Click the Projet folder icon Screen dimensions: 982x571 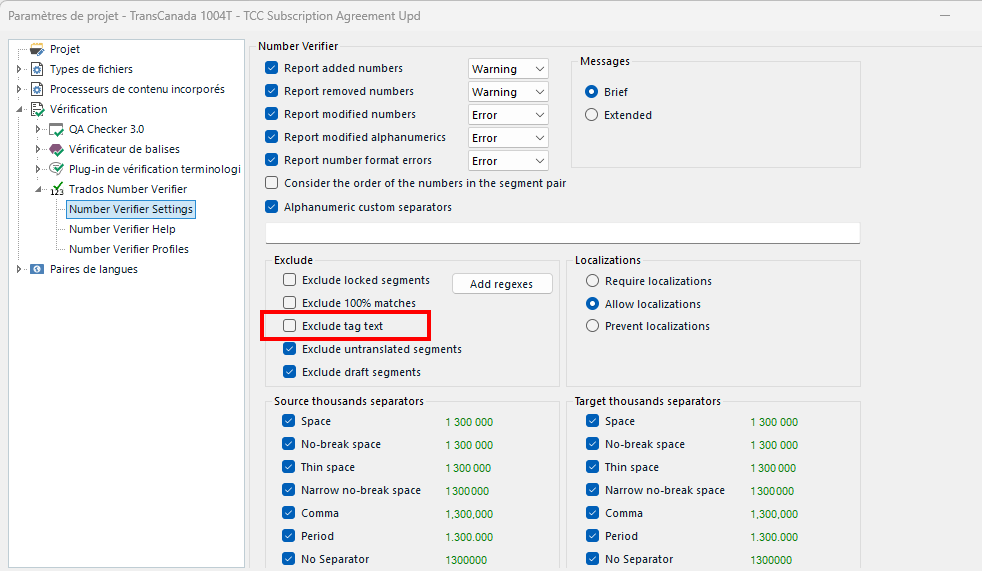[37, 49]
